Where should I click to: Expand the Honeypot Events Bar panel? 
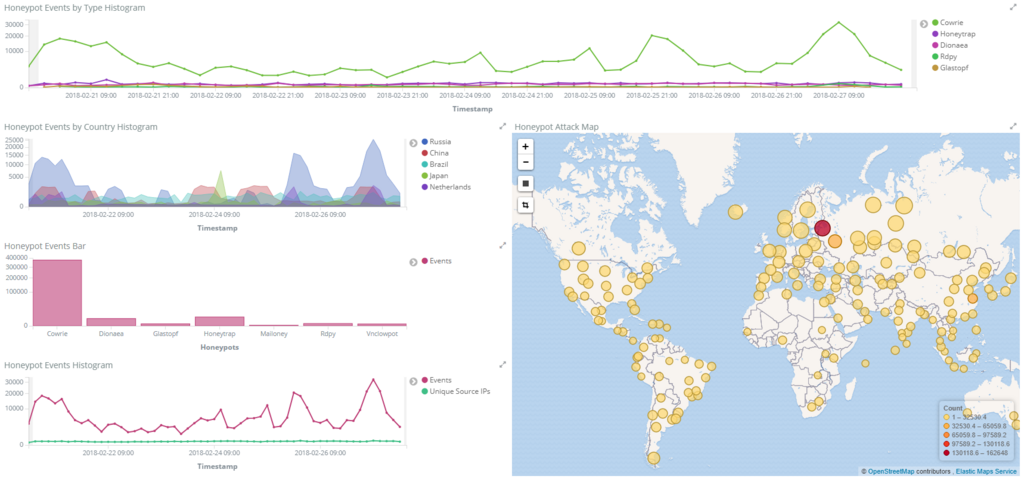coord(503,245)
